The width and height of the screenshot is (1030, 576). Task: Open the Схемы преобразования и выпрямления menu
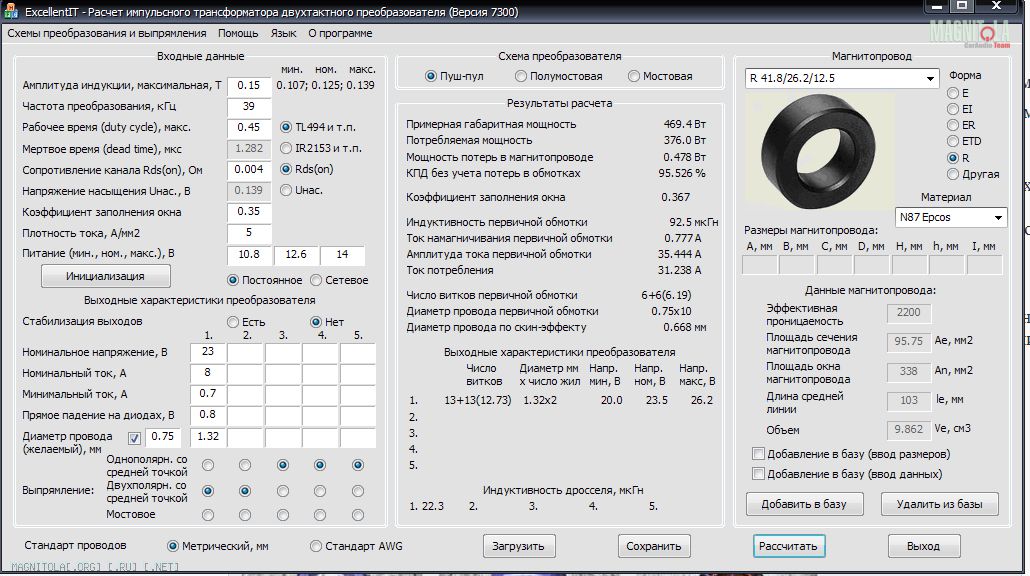pos(107,33)
